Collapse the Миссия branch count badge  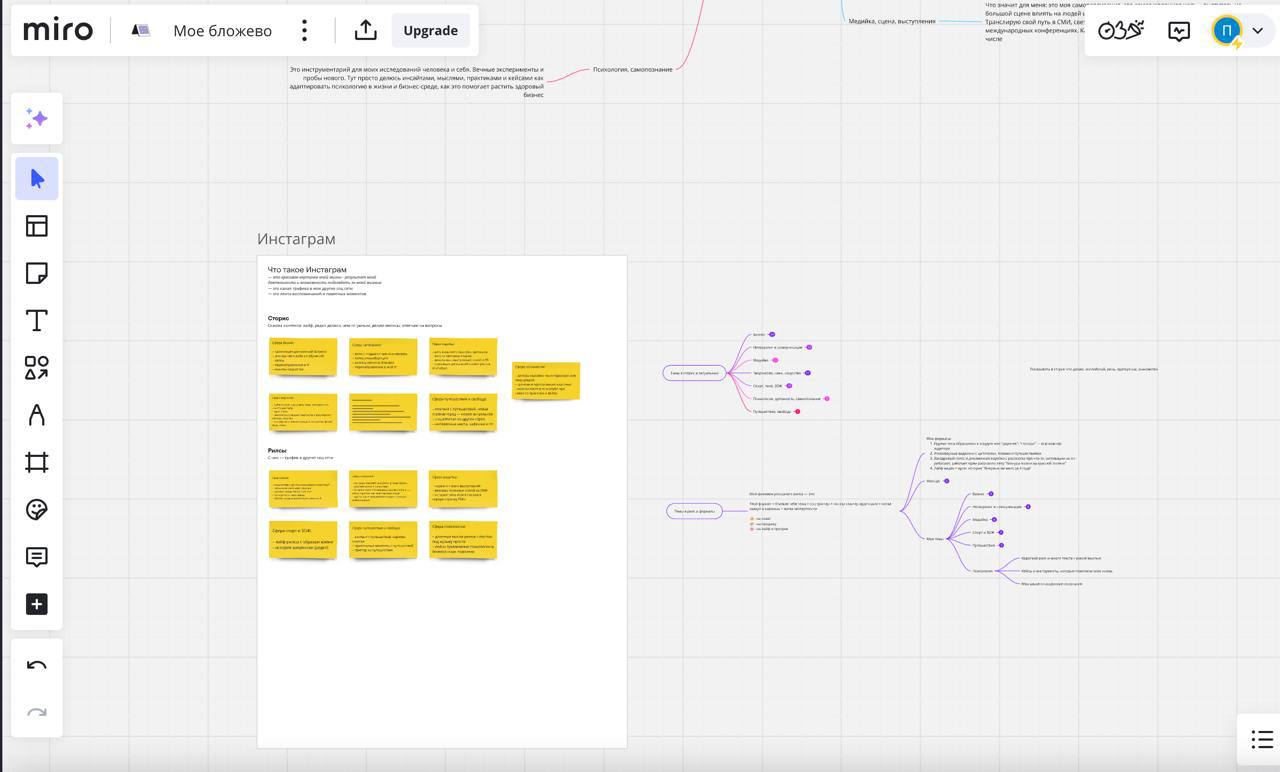click(946, 481)
